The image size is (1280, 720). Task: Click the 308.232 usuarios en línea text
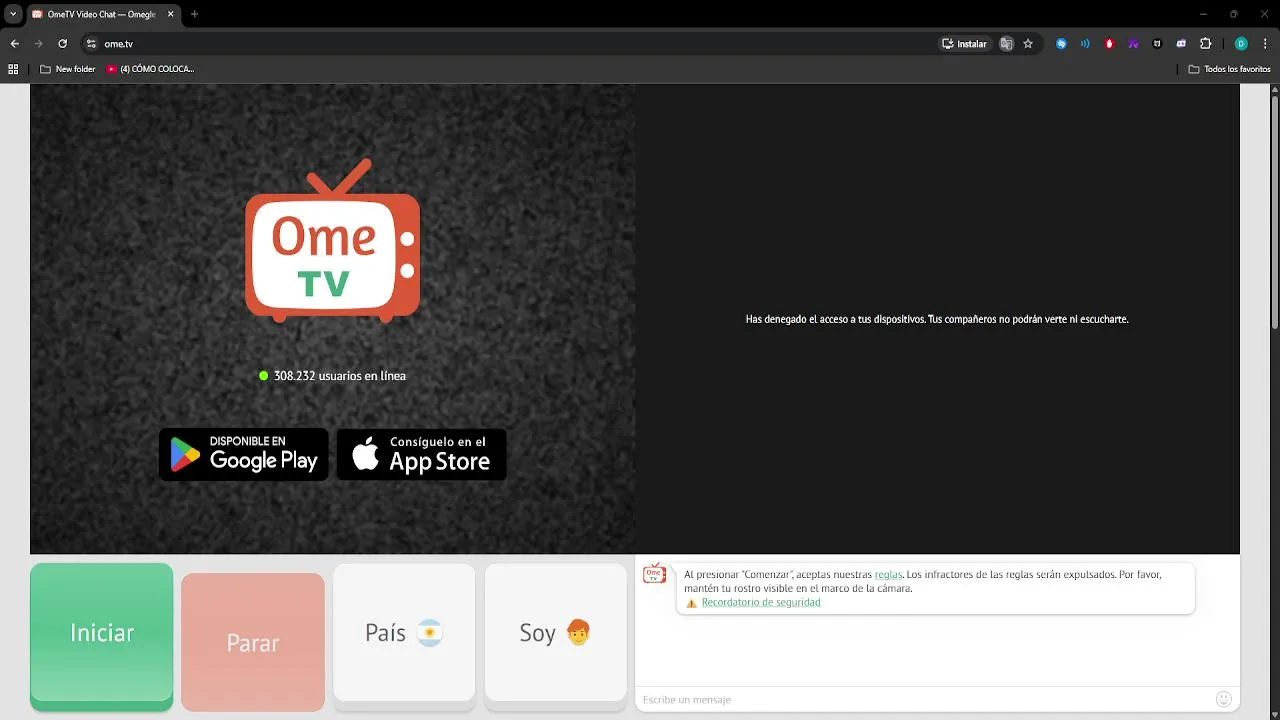[x=340, y=376]
